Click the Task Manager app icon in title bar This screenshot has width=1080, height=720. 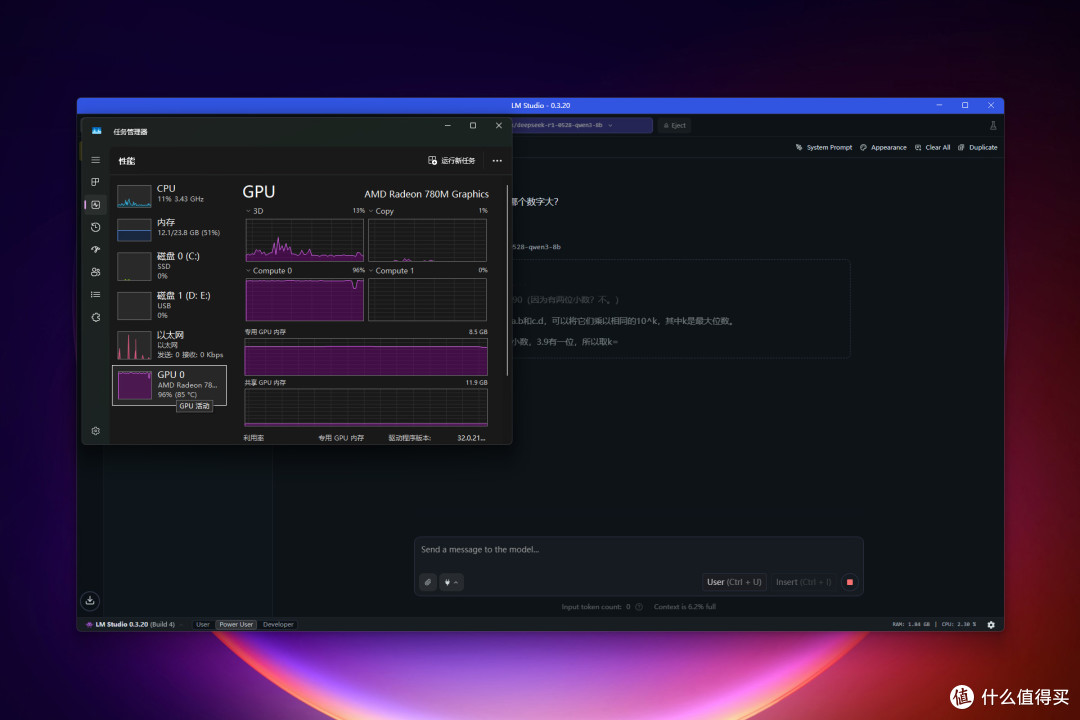point(96,131)
